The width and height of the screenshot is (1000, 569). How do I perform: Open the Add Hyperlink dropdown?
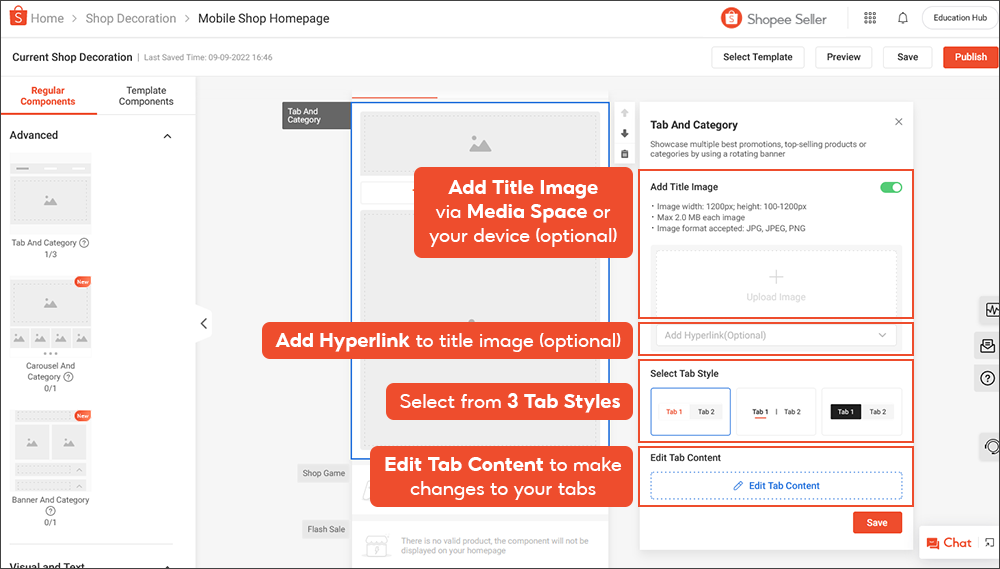[776, 336]
